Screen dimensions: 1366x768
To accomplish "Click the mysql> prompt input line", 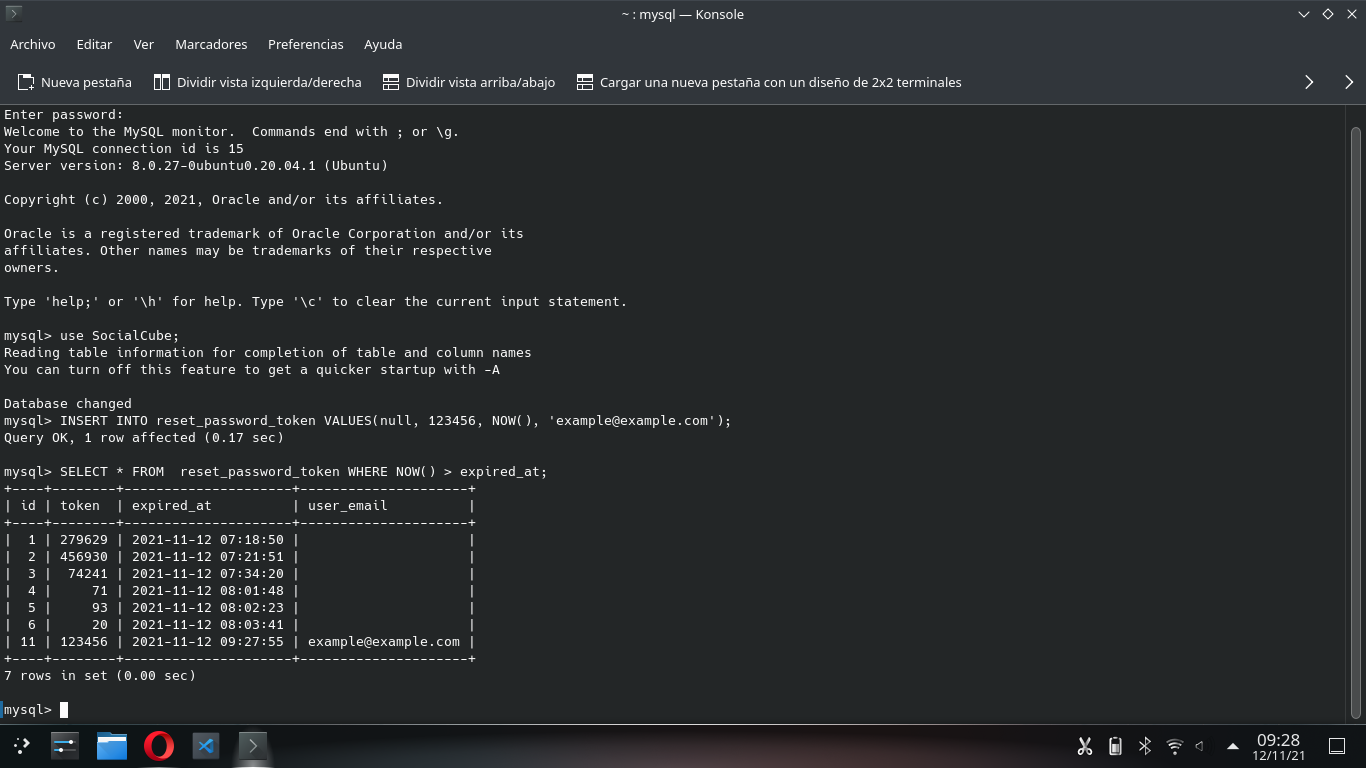I will (36, 709).
